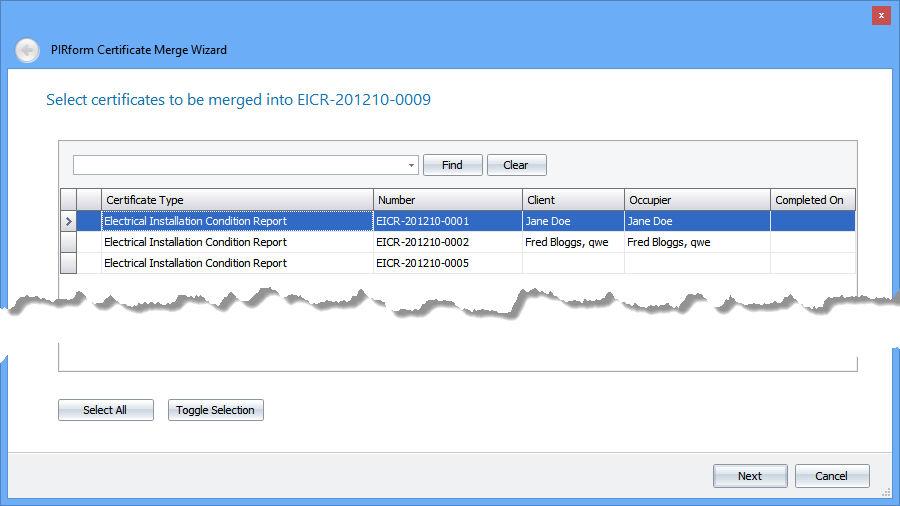Sort by the Occupier column header
Viewport: 900px width, 506px height.
pos(696,200)
